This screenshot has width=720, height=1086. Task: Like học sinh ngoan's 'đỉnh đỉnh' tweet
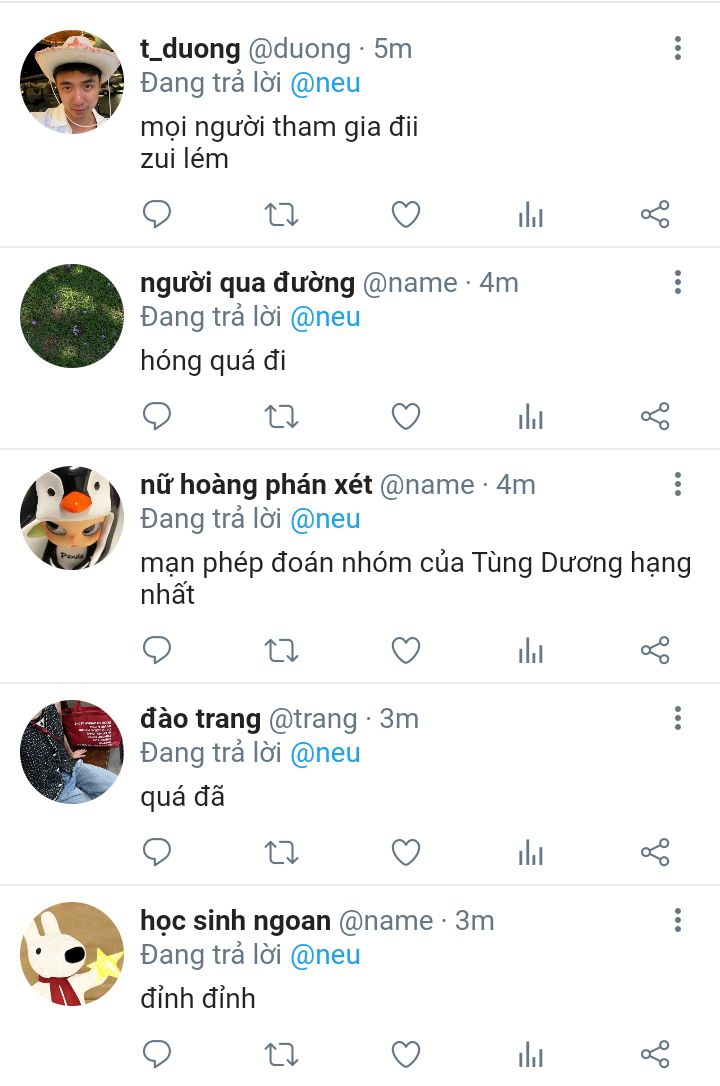tap(406, 1054)
